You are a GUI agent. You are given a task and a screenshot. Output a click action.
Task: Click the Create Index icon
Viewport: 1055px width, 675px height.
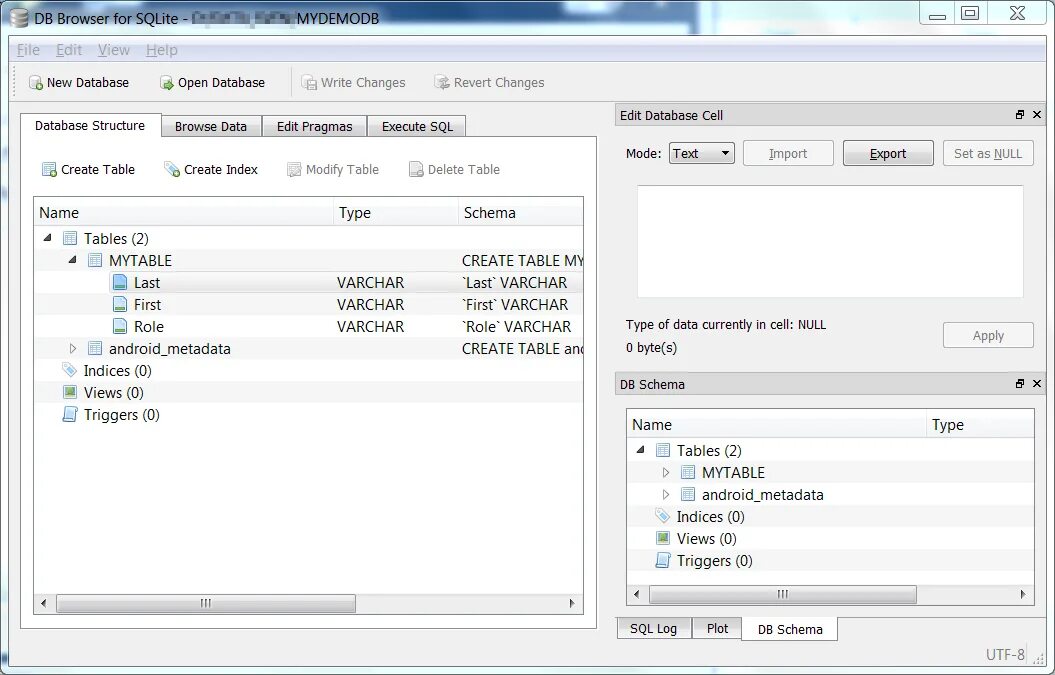click(172, 170)
